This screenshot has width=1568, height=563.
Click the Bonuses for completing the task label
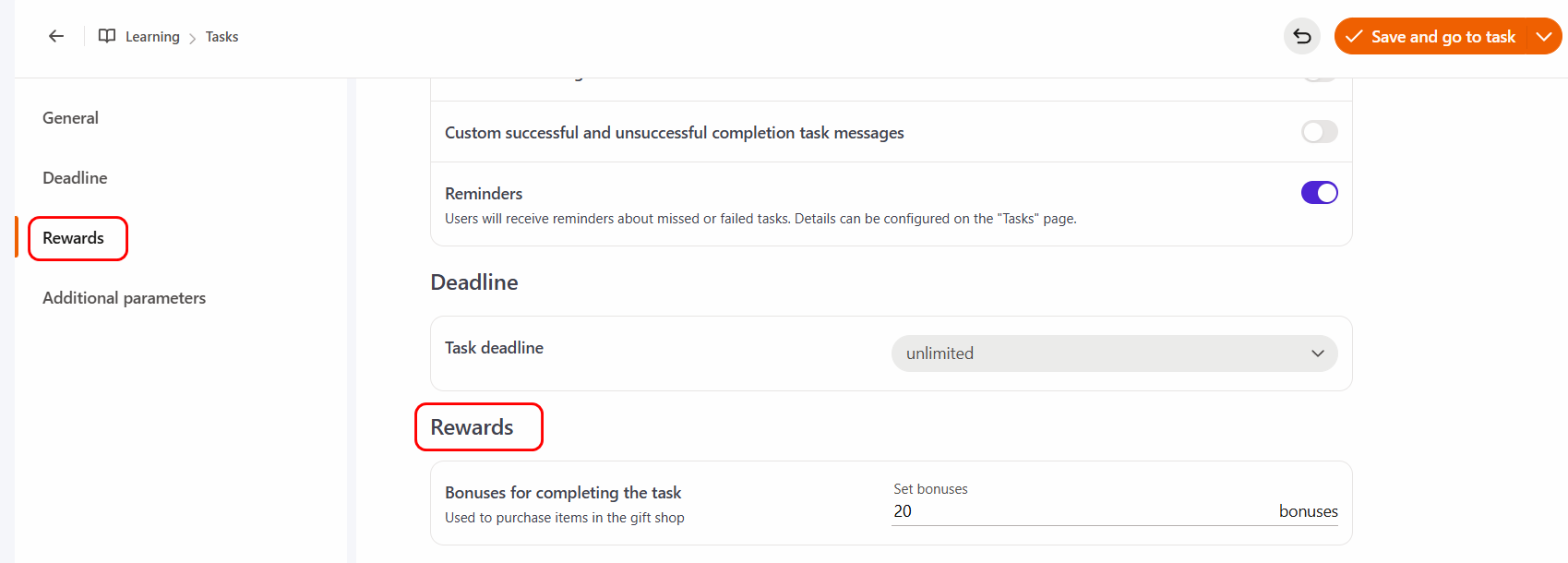563,493
